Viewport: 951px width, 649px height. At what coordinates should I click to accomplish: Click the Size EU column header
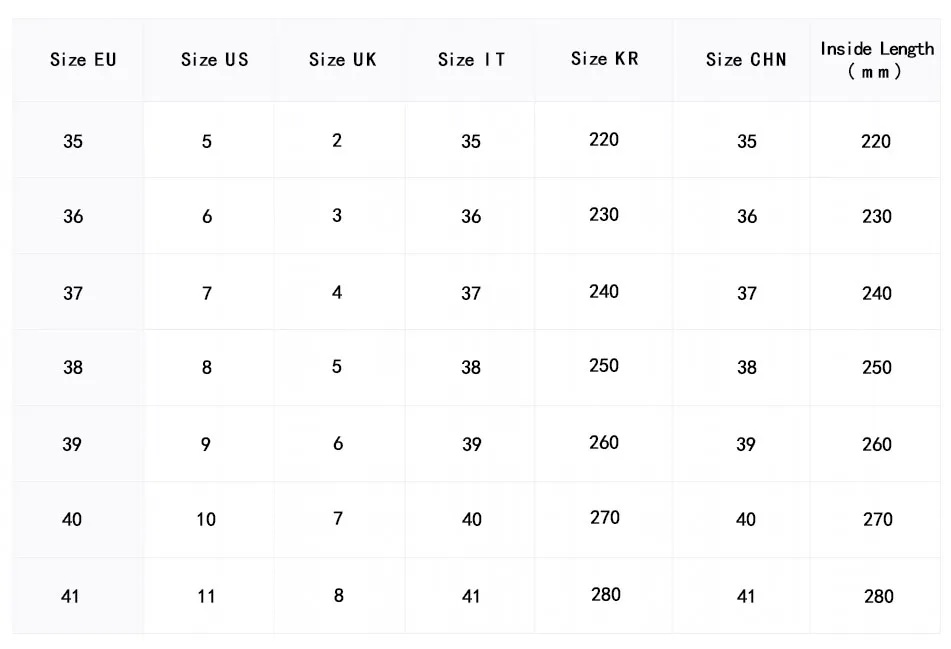point(83,60)
